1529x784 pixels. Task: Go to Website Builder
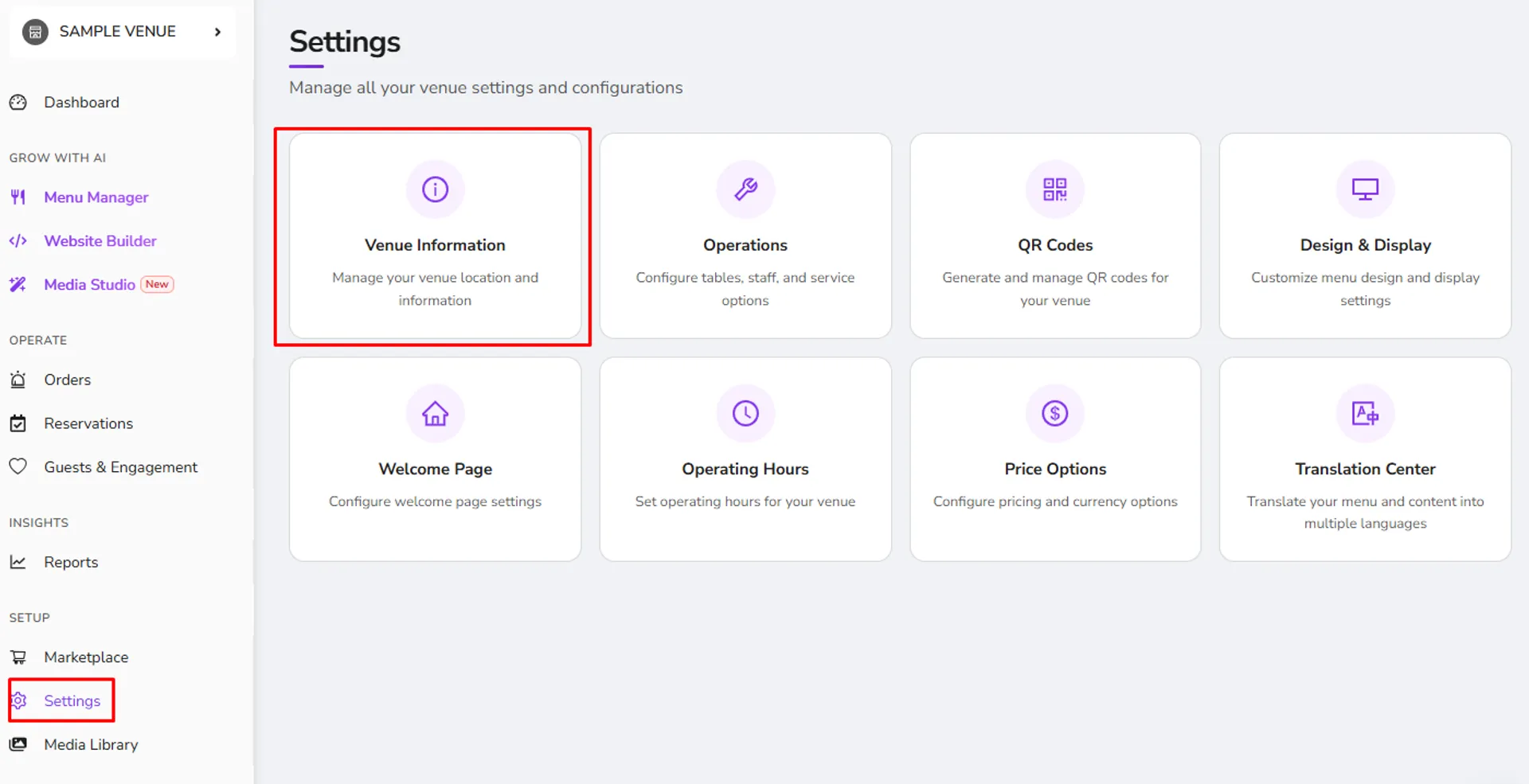coord(100,241)
